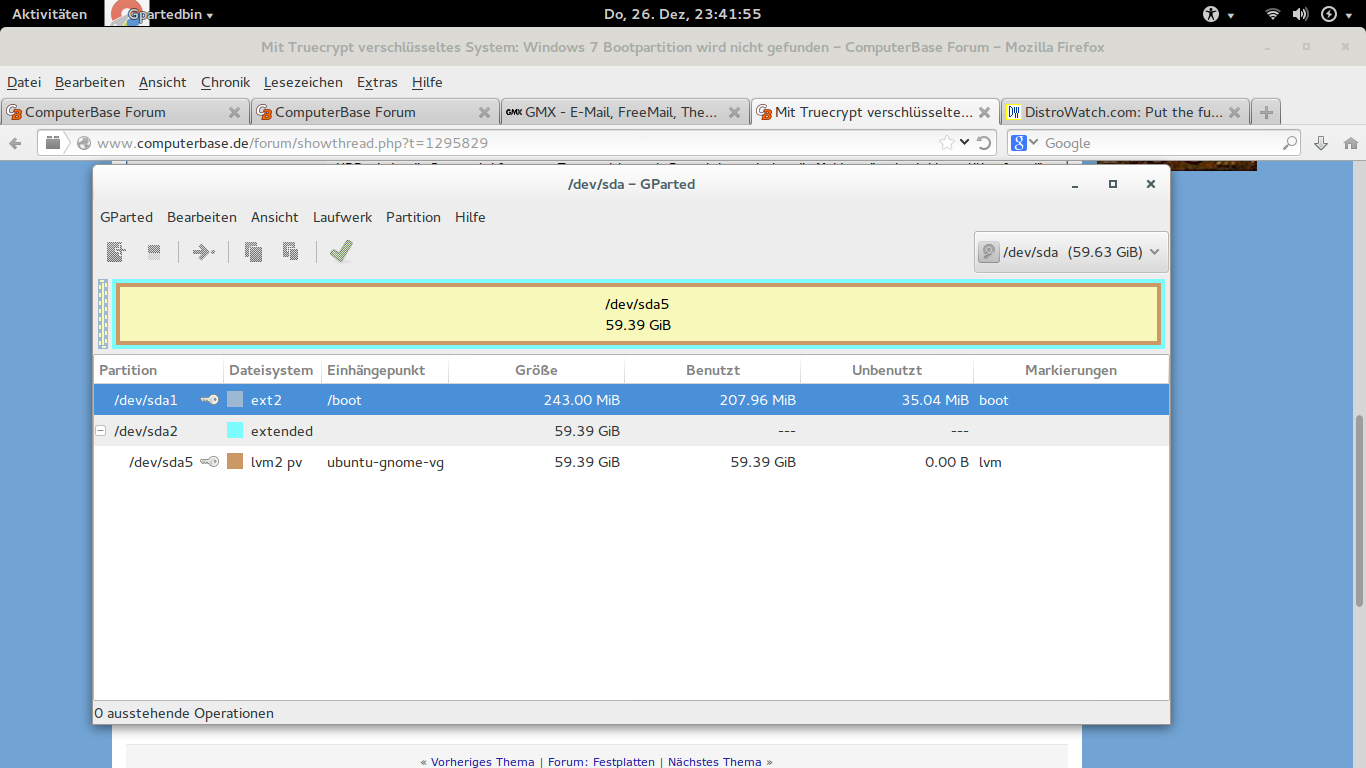Switch to DistroWatch.com tab
The image size is (1366, 768).
1124,112
